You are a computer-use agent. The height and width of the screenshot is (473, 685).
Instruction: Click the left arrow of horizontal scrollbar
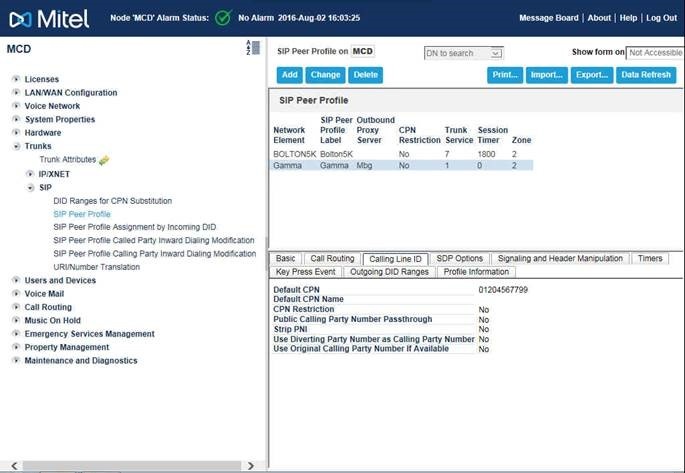14,466
